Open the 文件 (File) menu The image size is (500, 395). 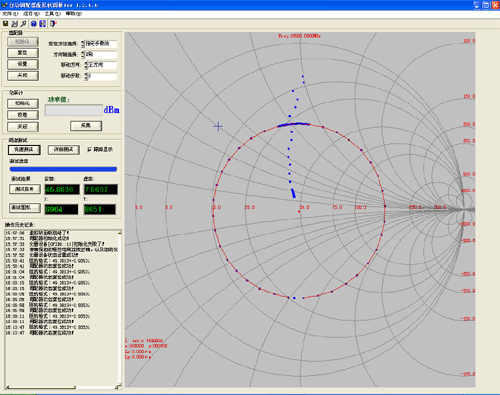[10, 14]
